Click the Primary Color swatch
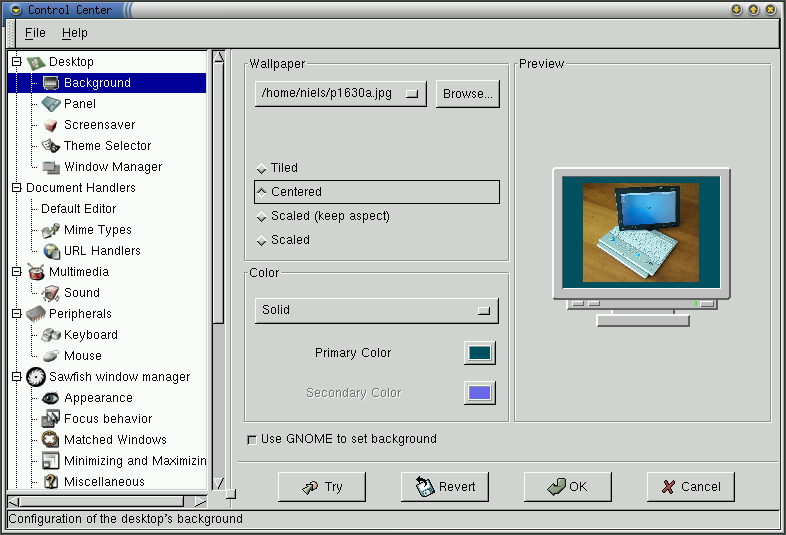The width and height of the screenshot is (786, 535). click(x=480, y=353)
